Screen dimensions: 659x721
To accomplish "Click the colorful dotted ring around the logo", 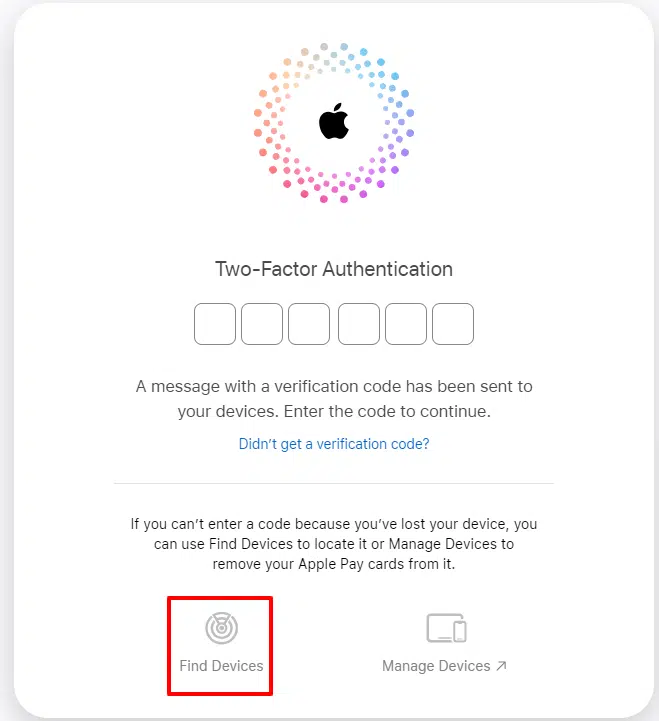I will pyautogui.click(x=334, y=123).
